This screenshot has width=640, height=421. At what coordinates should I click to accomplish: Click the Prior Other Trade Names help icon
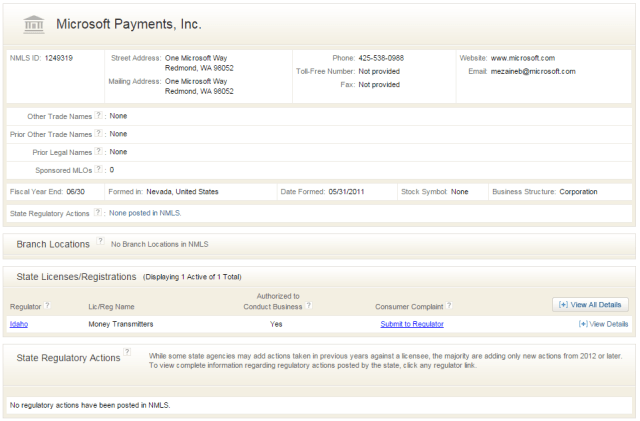point(98,134)
